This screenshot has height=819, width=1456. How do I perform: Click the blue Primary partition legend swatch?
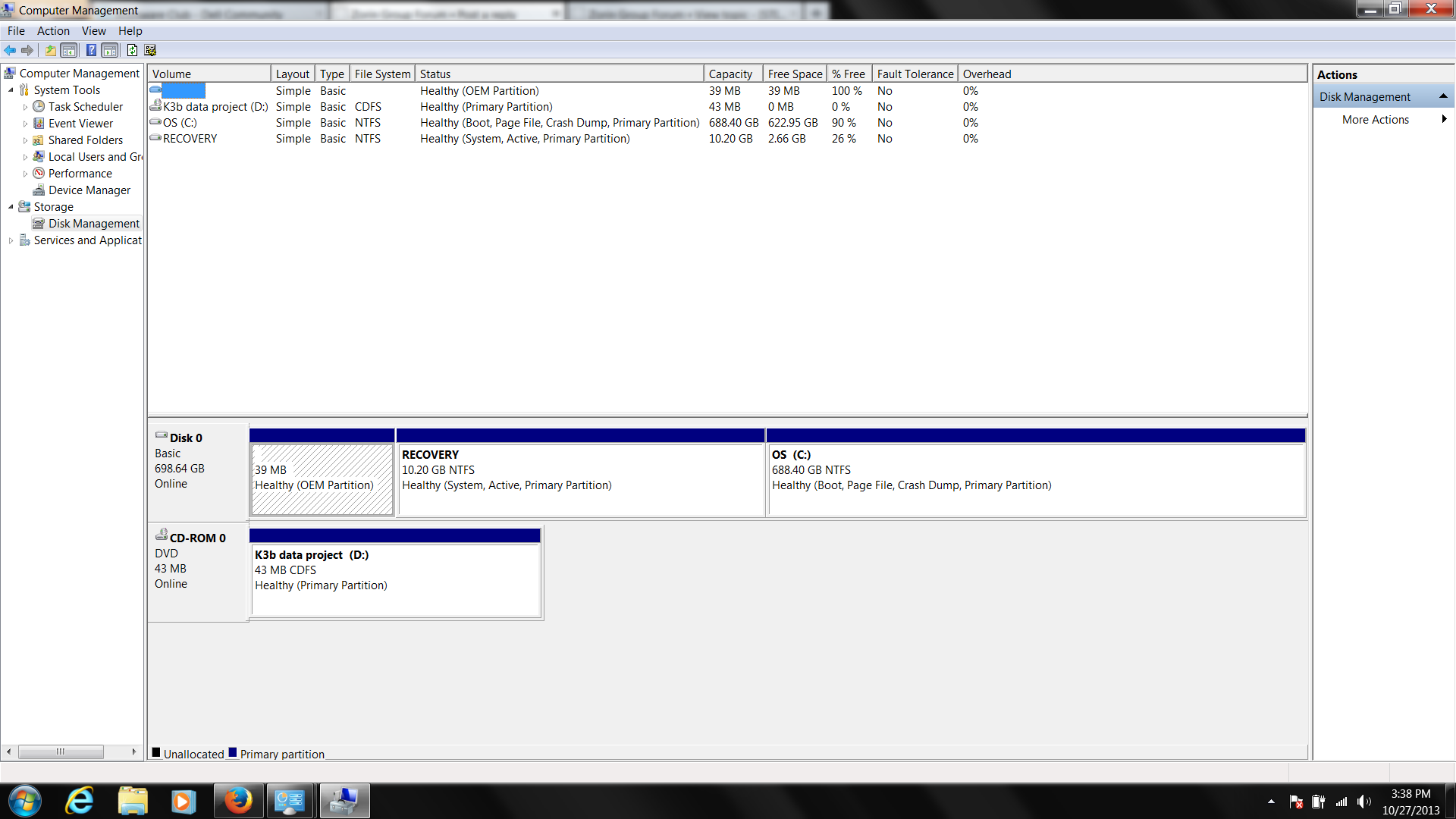(233, 753)
